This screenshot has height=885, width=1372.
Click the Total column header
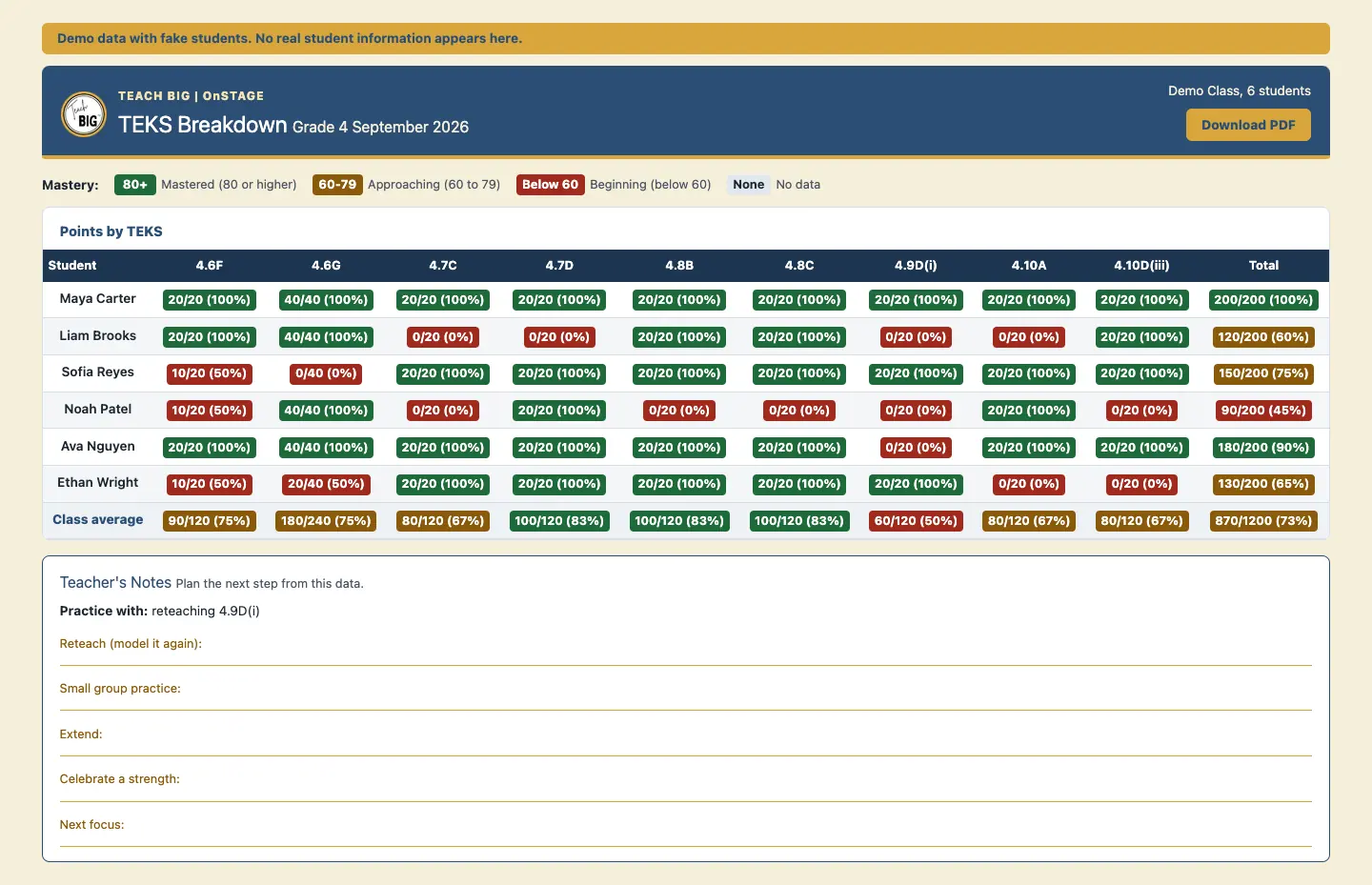click(1263, 266)
